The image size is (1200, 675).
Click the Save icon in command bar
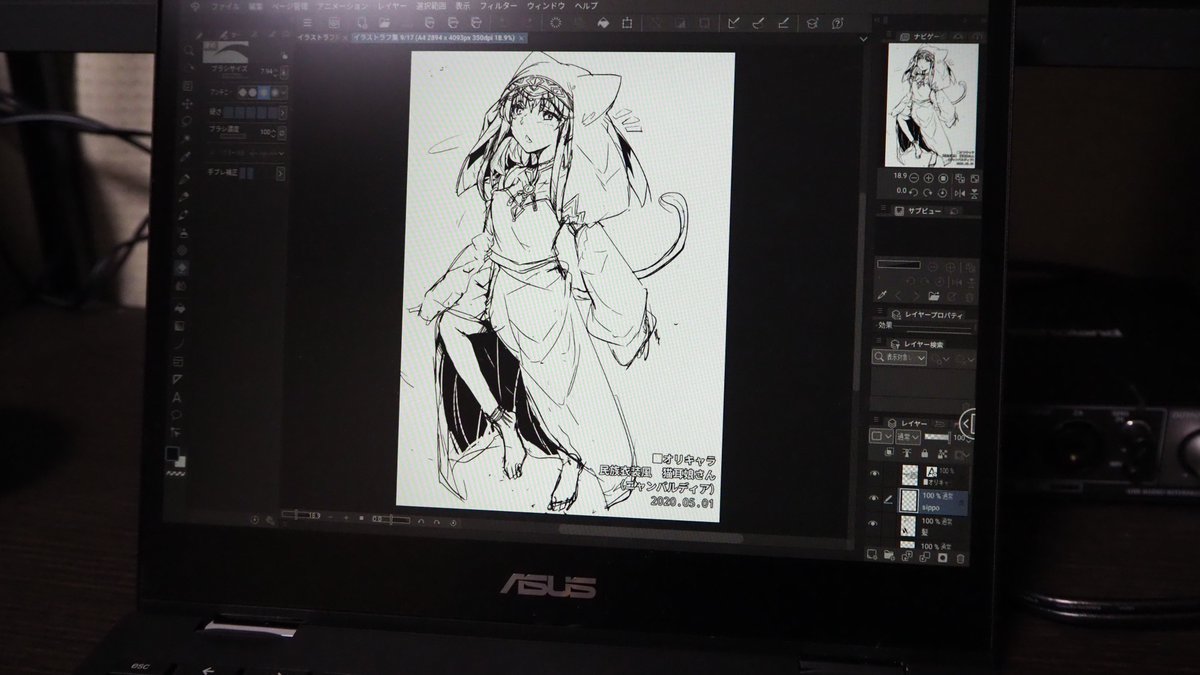tap(429, 23)
